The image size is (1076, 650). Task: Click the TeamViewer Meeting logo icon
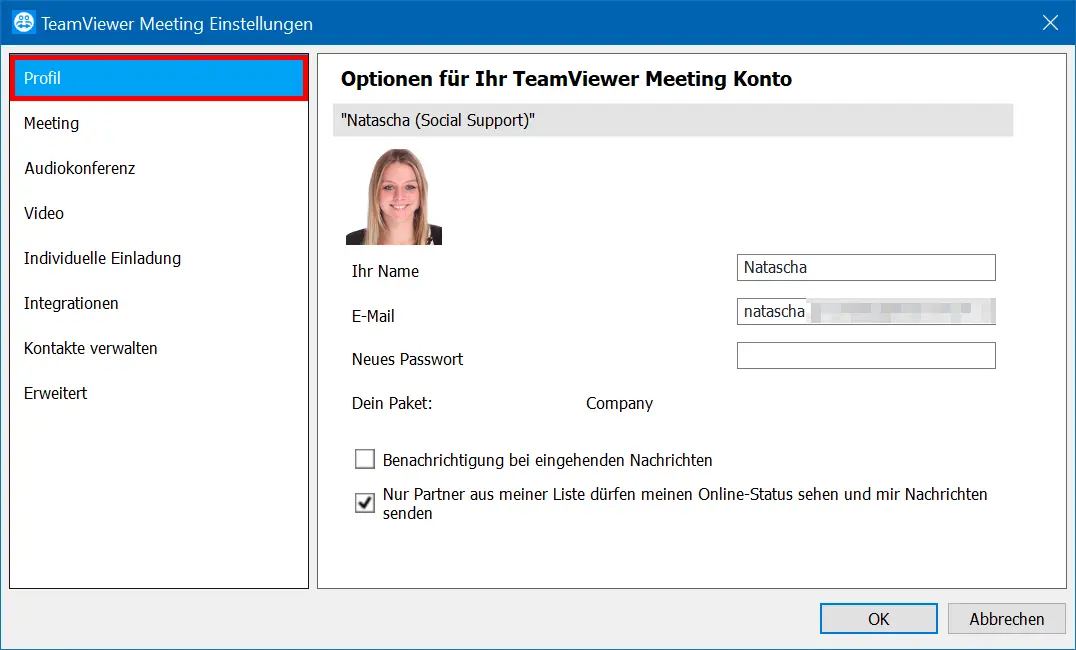(24, 23)
